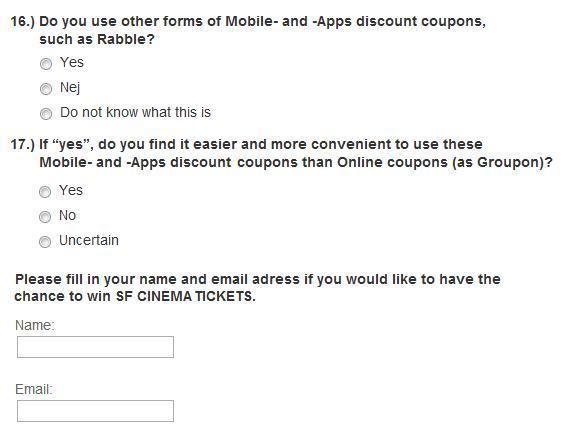The image size is (562, 429).
Task: Choose the No radio button under question 17
Action: [45, 217]
